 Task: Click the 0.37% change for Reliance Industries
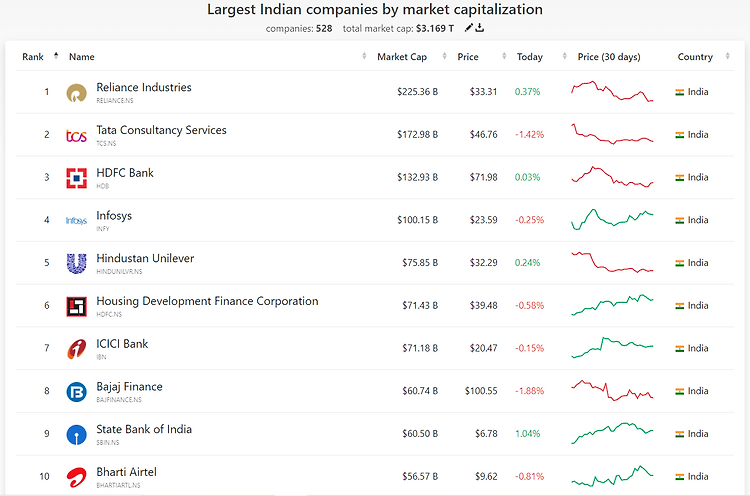click(528, 92)
